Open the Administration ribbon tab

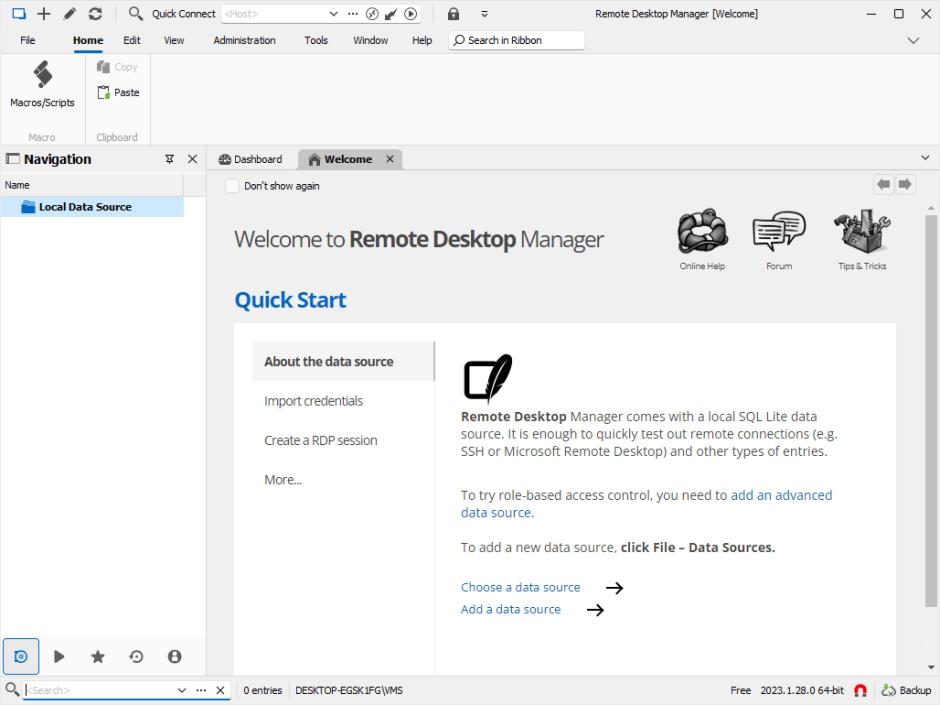point(245,40)
